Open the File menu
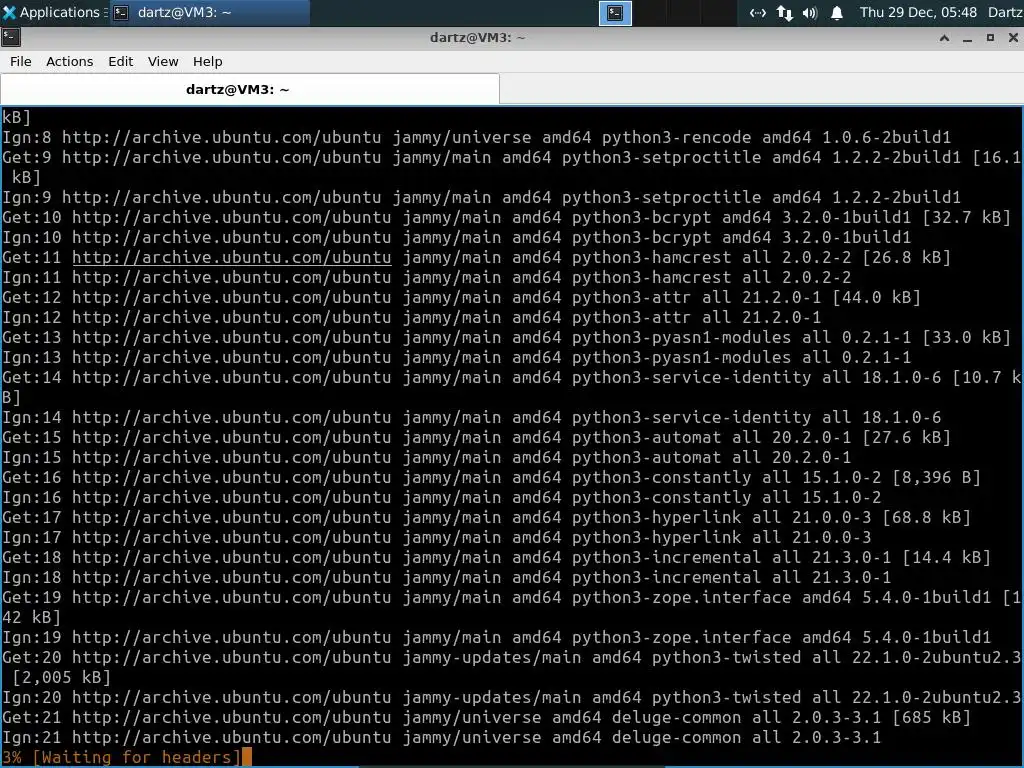 click(x=20, y=61)
